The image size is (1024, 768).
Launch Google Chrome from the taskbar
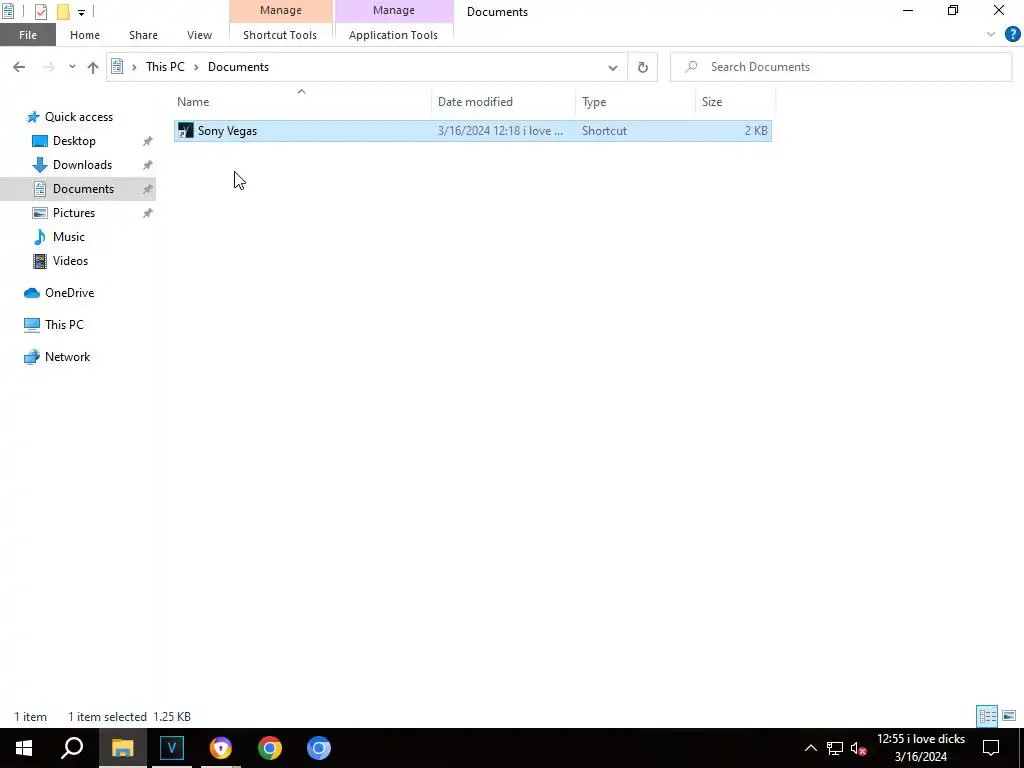270,748
